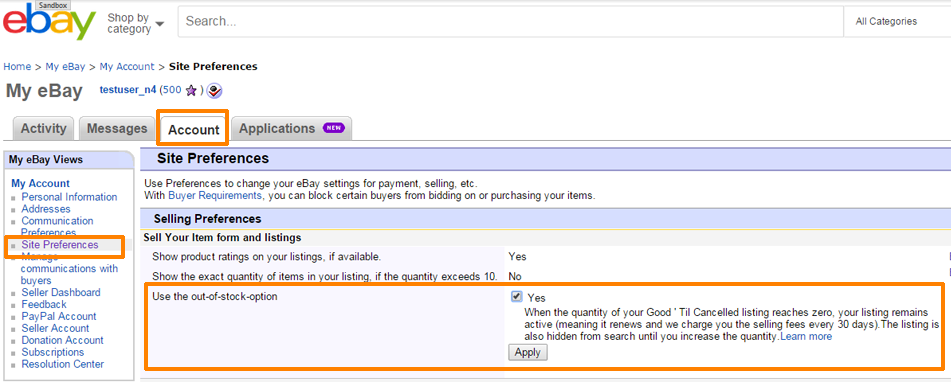Open the Buyer Requirements link

pos(215,196)
